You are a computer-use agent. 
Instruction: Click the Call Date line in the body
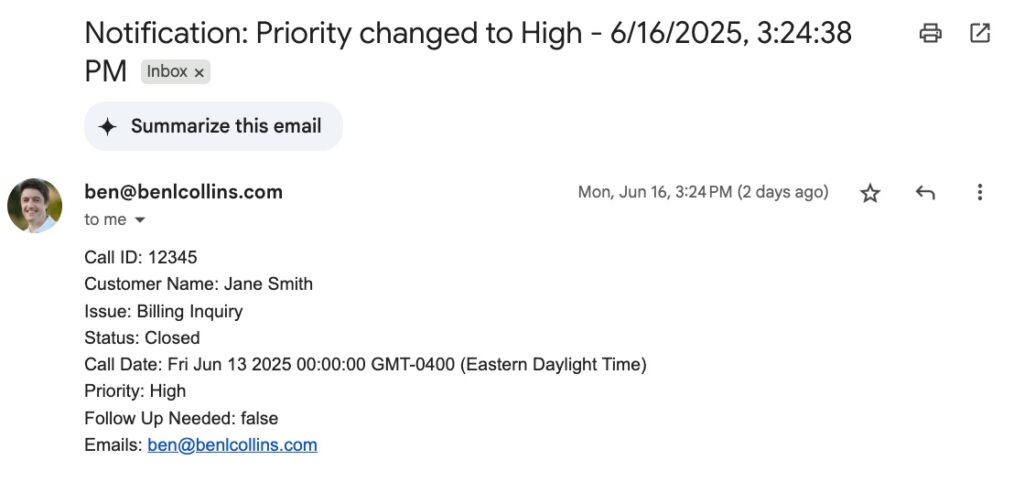(x=365, y=365)
